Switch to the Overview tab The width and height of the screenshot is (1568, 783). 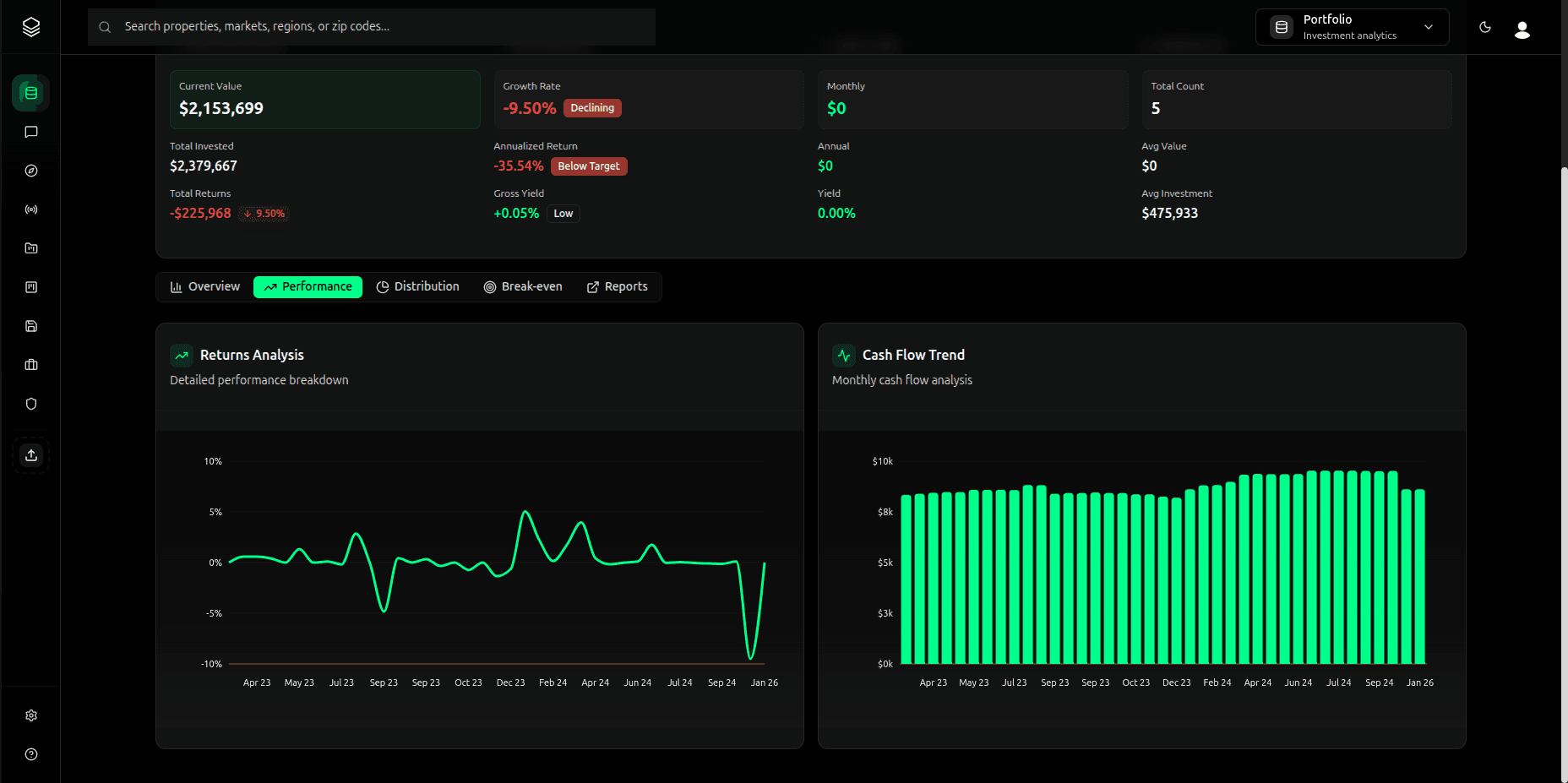[x=205, y=287]
